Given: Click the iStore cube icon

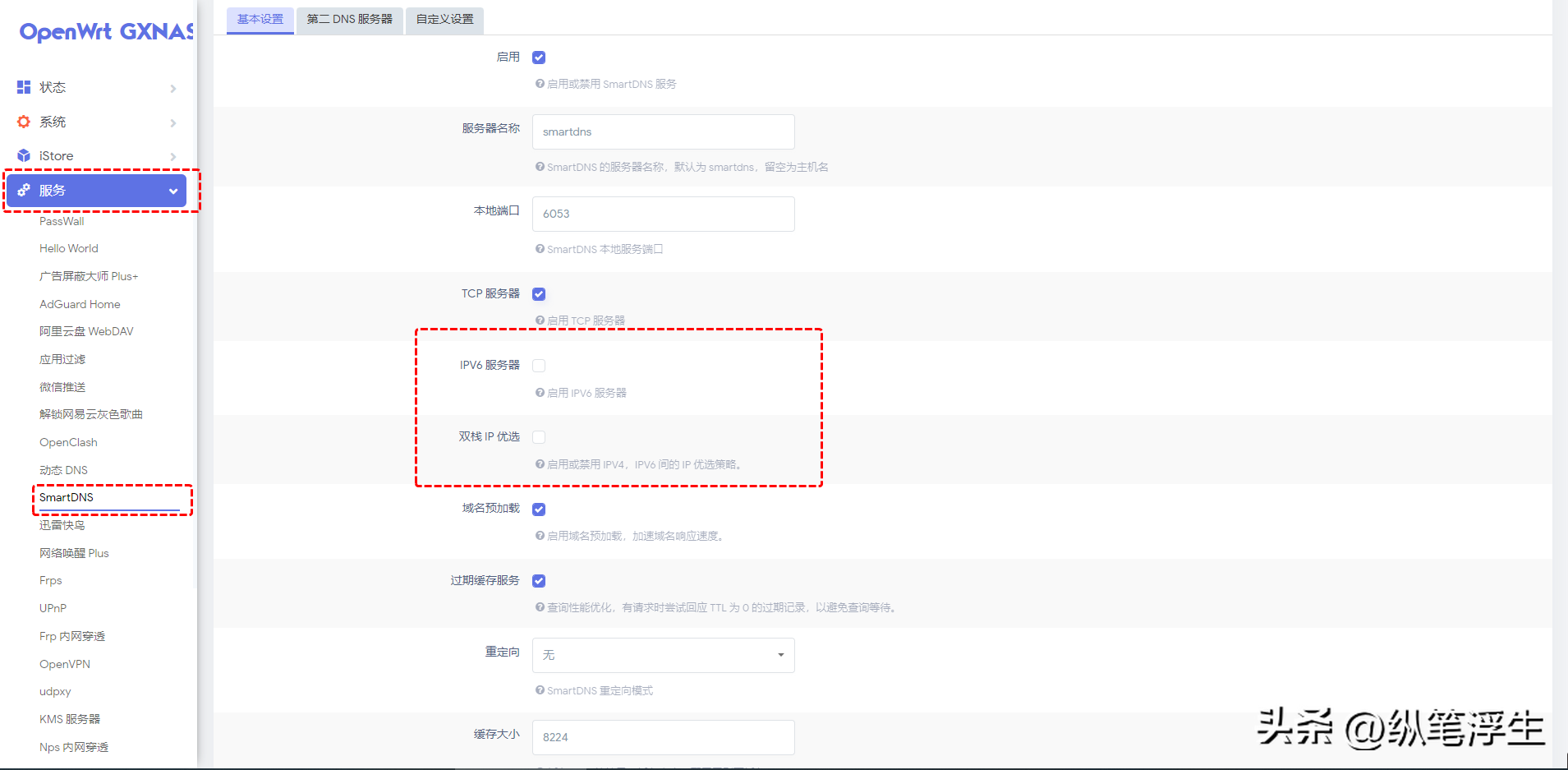Looking at the screenshot, I should [x=24, y=155].
